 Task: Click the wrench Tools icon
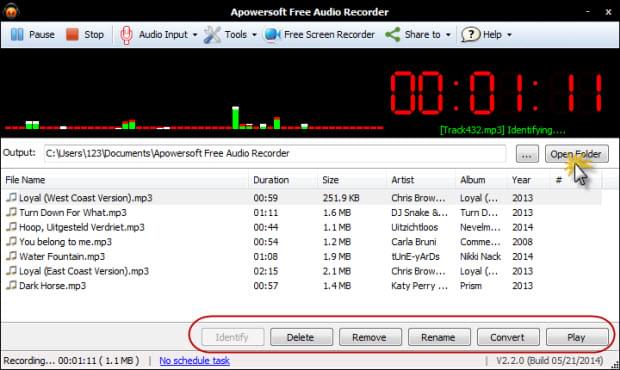[212, 35]
